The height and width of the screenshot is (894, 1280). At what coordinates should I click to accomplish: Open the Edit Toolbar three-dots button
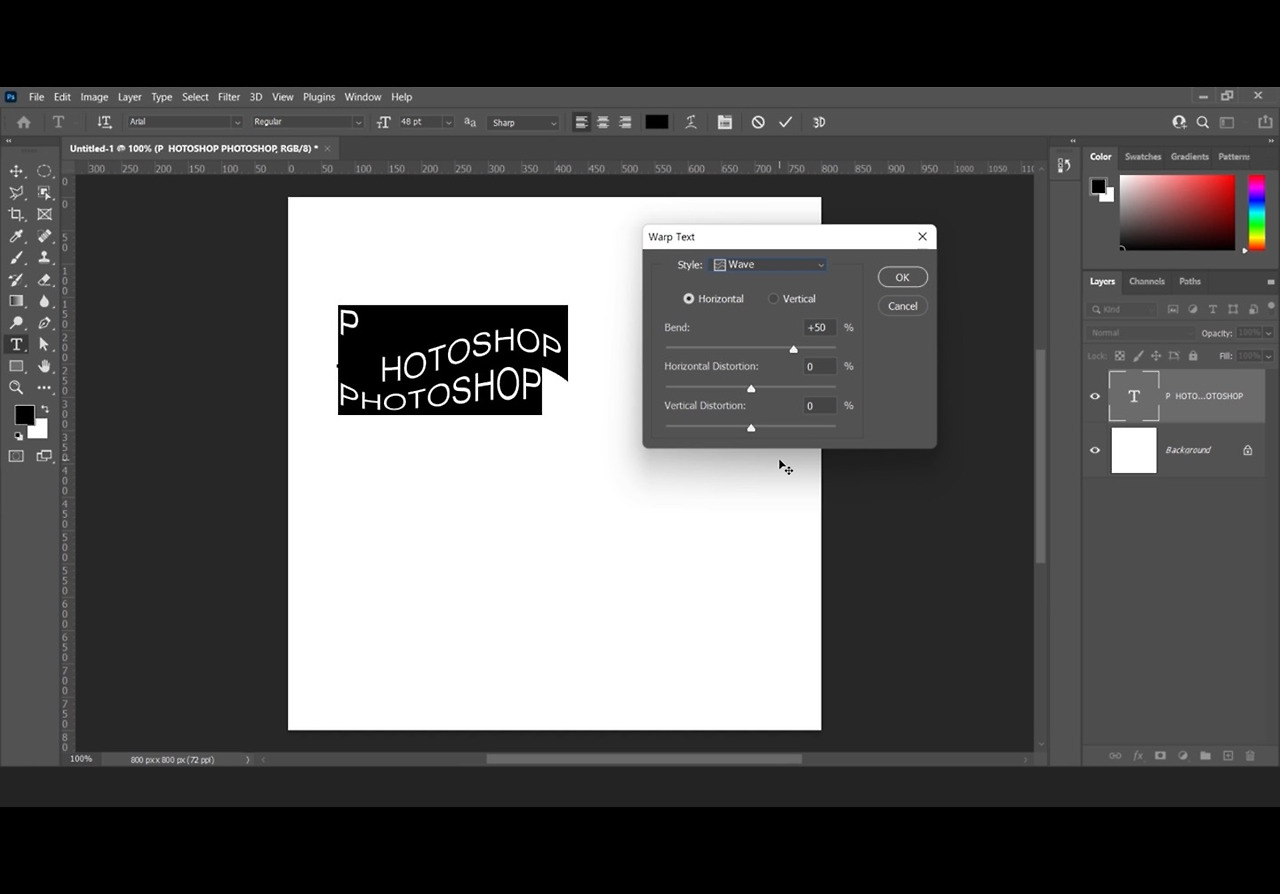pyautogui.click(x=45, y=388)
